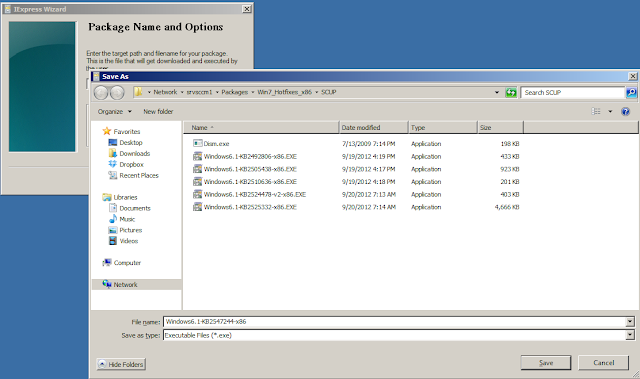
Task: Click the Forward navigation arrow in Save As
Action: [x=117, y=93]
